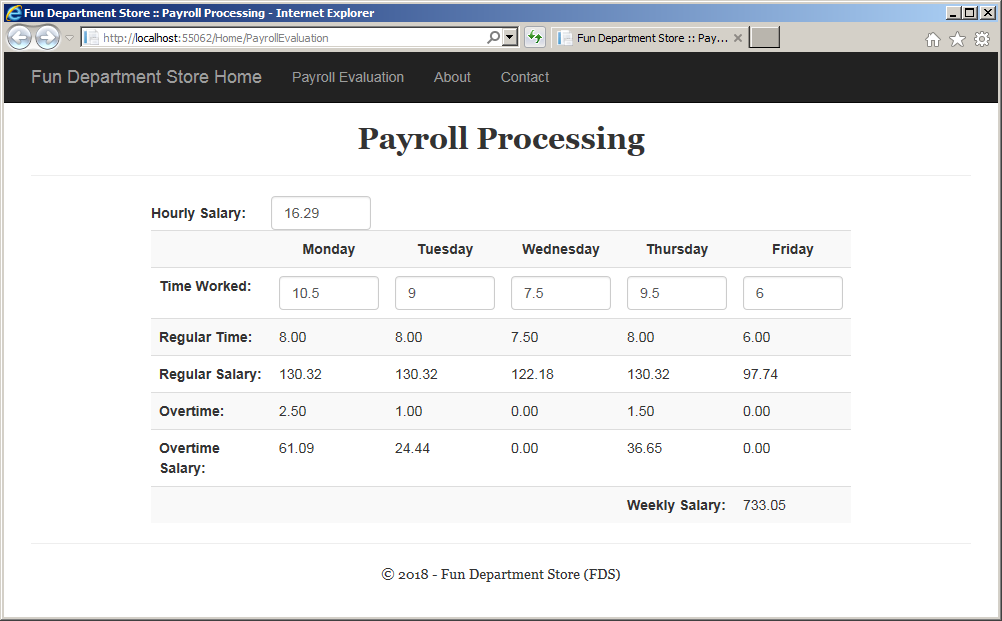Viewport: 1002px width, 621px height.
Task: Click the Weekly Salary label
Action: click(x=676, y=505)
